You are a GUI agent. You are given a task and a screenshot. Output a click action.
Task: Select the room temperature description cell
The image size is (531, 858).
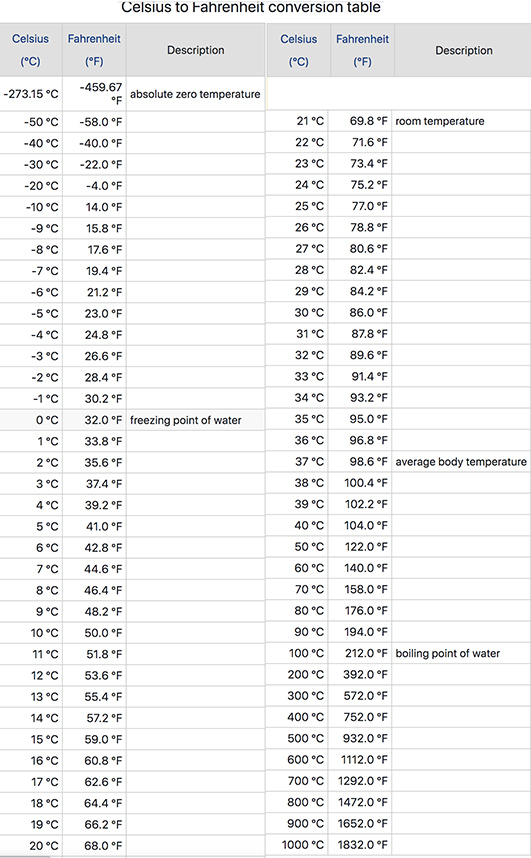point(461,121)
